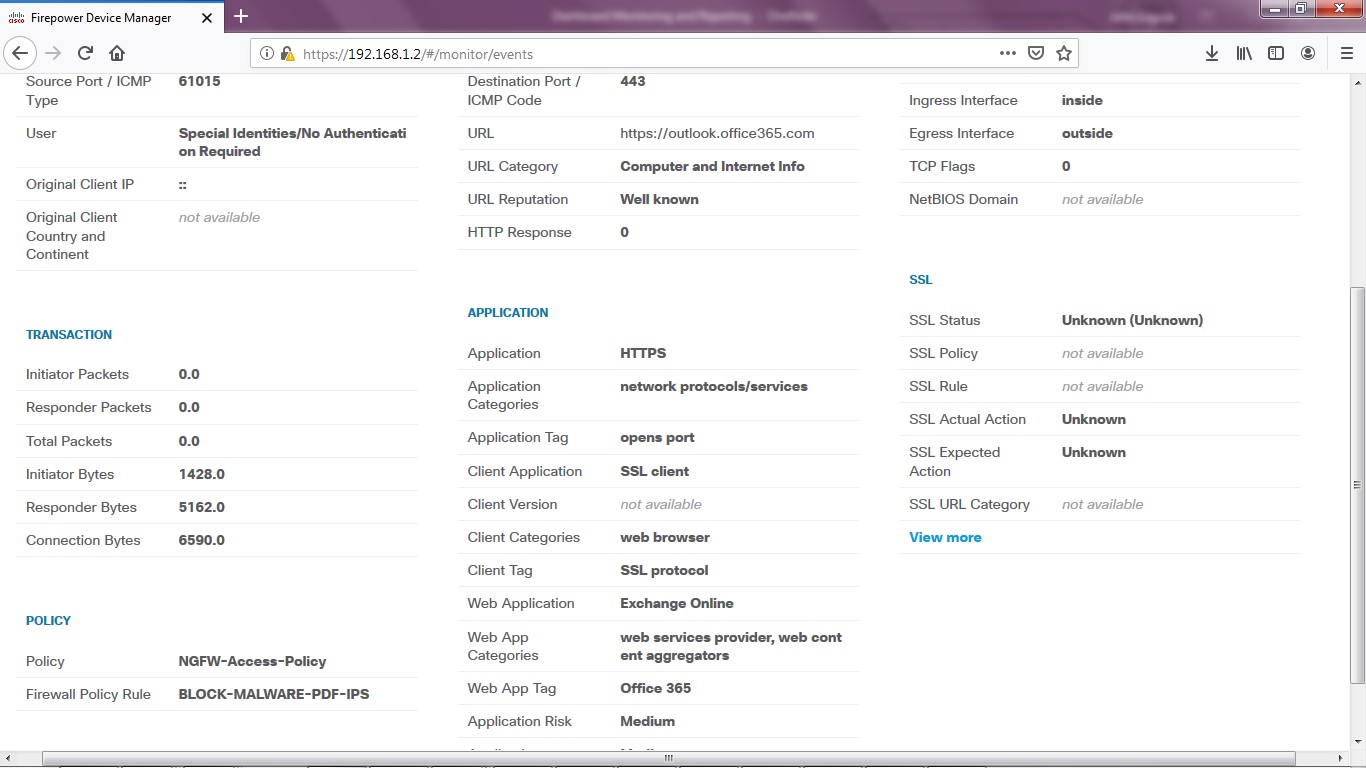Bookmark this page with the star icon

1063,53
